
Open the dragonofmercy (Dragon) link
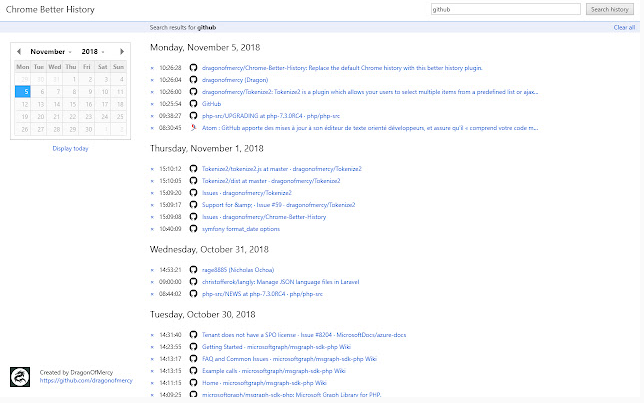pyautogui.click(x=235, y=80)
